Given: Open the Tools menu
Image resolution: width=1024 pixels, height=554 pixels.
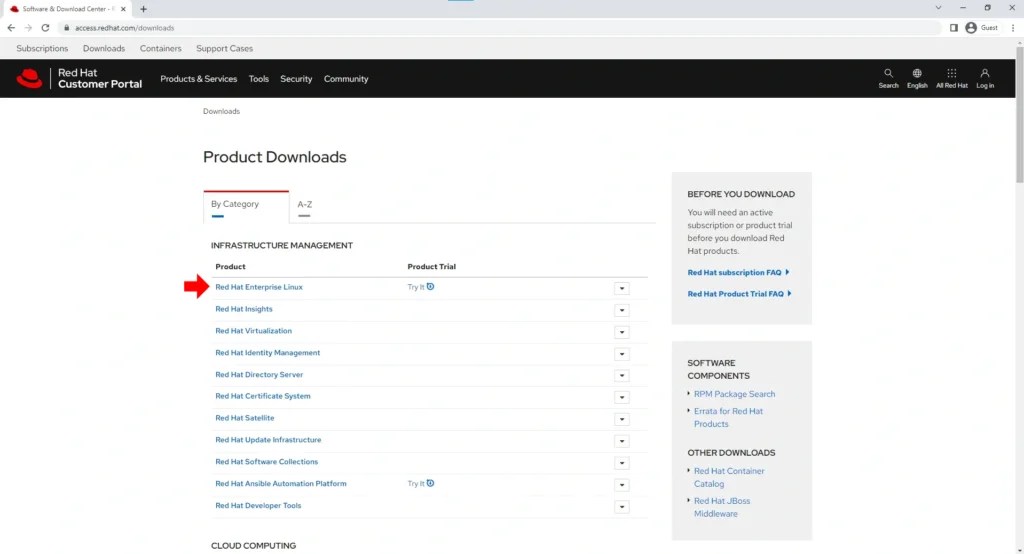Looking at the screenshot, I should point(259,79).
